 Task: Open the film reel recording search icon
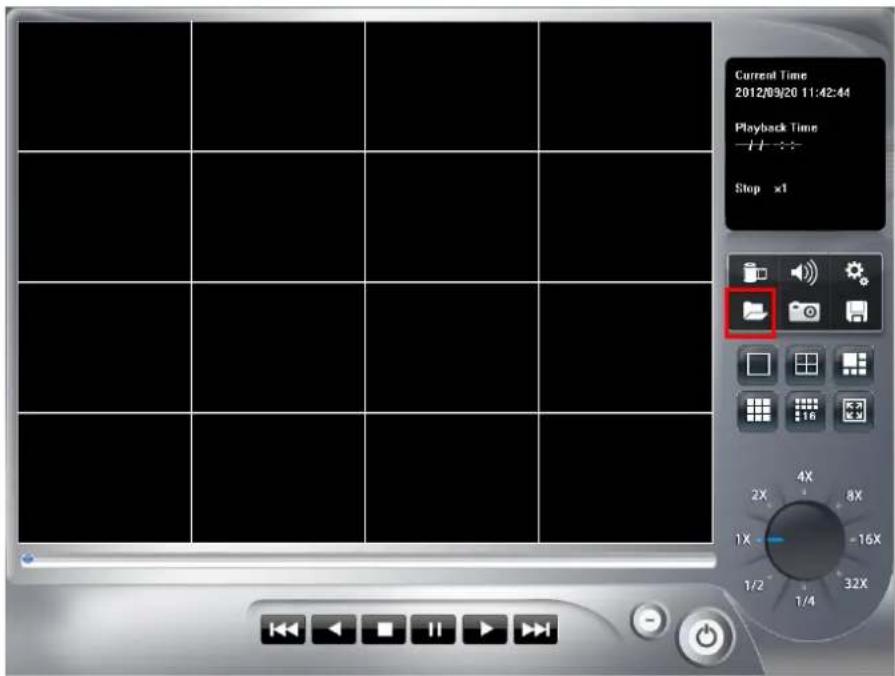(x=755, y=272)
